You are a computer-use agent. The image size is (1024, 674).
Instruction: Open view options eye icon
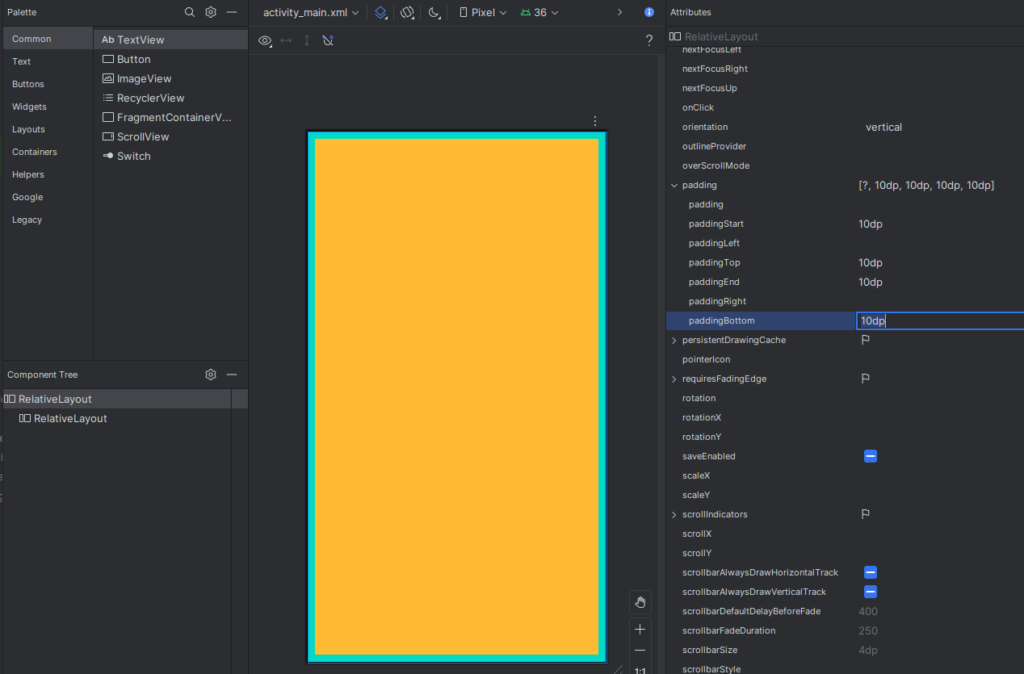(x=264, y=40)
